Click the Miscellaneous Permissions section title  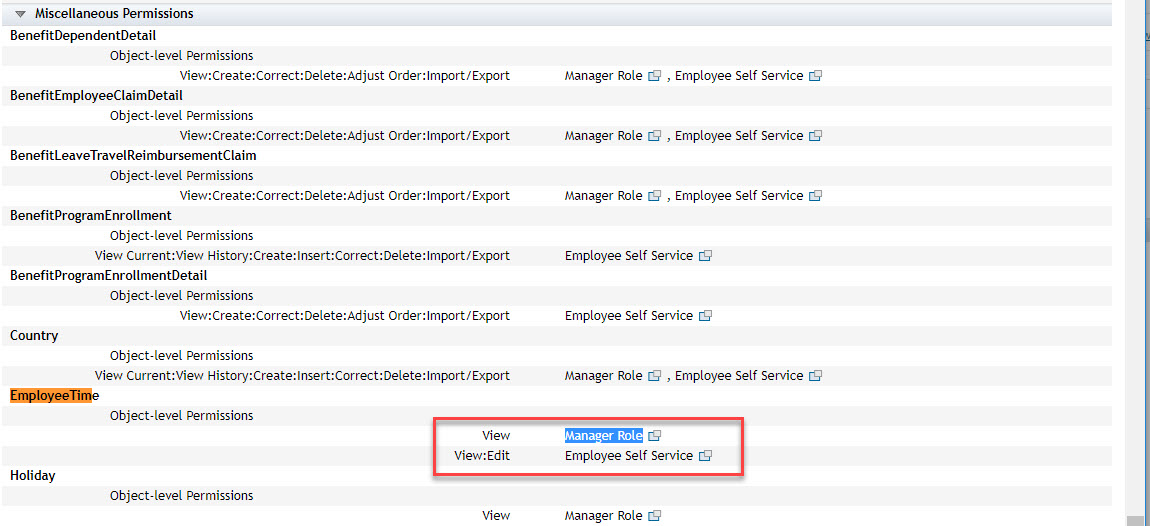pos(114,13)
